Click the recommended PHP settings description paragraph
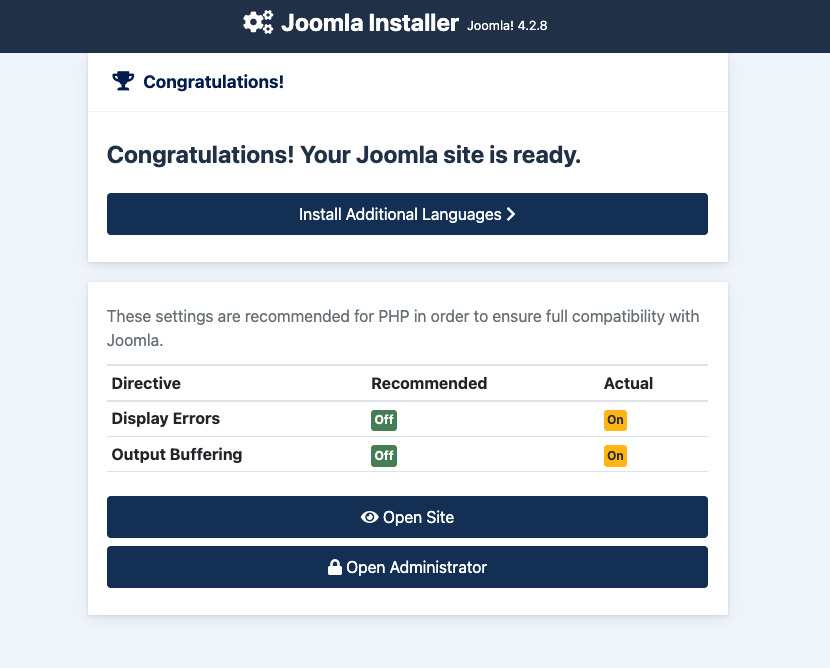The image size is (830, 668). tap(403, 328)
